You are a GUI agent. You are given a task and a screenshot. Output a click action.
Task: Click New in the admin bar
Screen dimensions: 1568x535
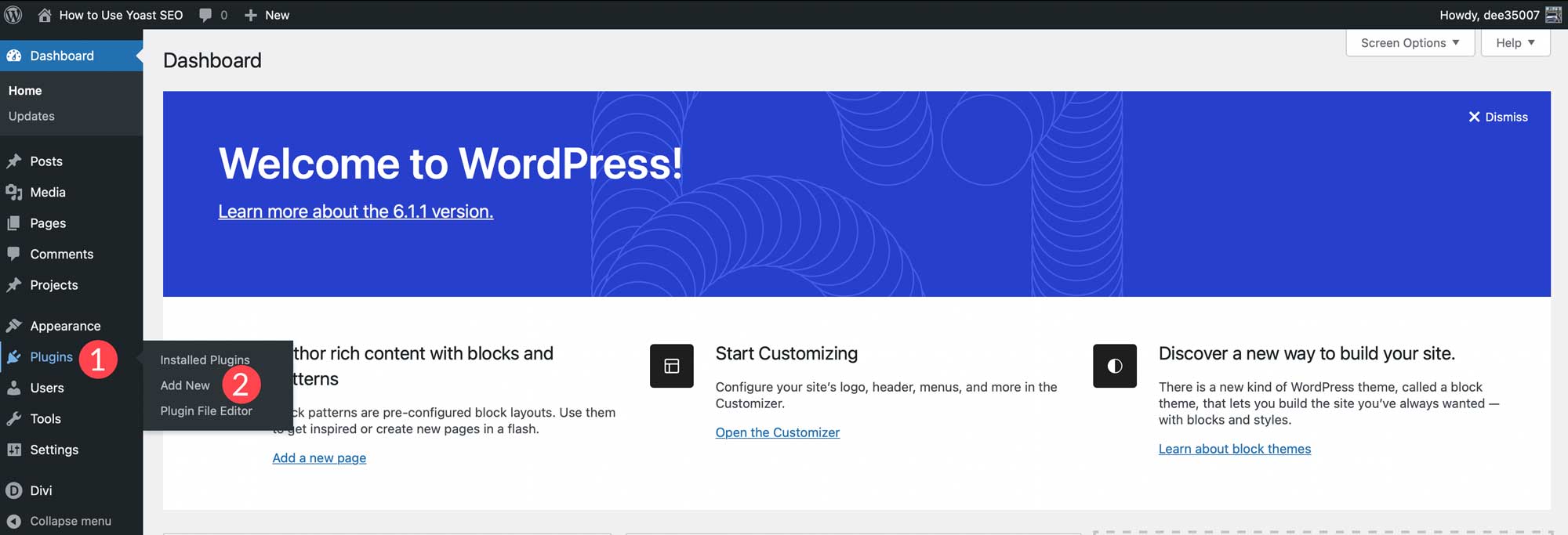tap(277, 15)
